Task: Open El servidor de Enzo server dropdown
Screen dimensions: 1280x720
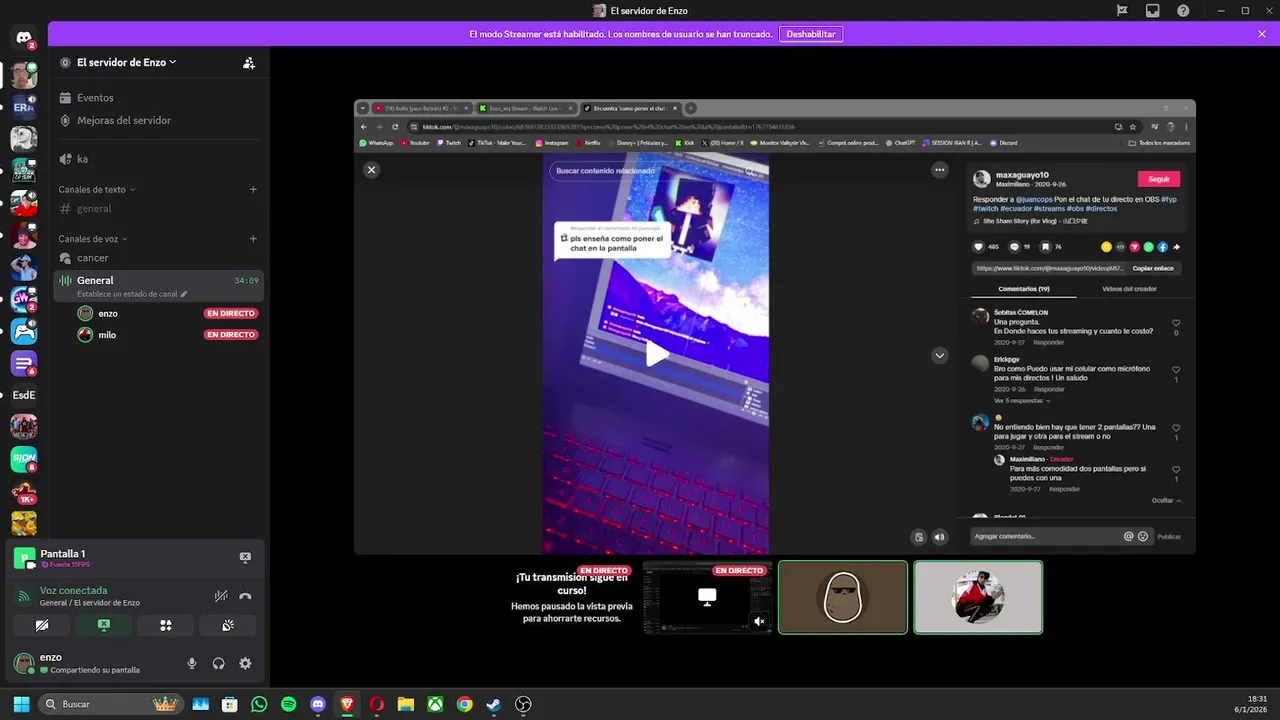Action: click(126, 62)
